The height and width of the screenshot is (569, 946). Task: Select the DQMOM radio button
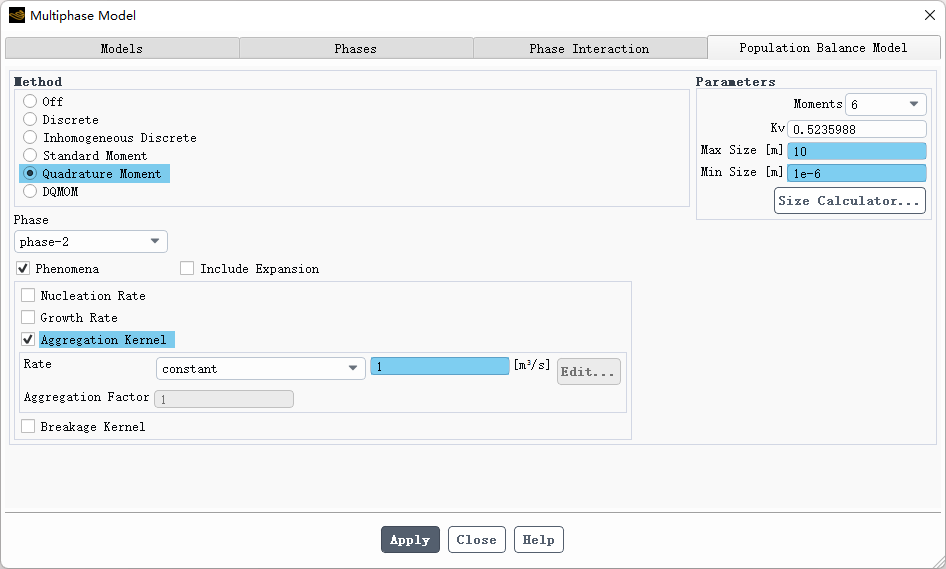click(30, 192)
